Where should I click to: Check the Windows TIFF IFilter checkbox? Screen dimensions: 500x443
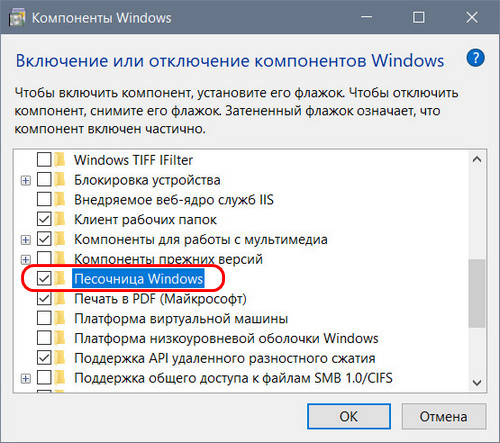[x=44, y=160]
